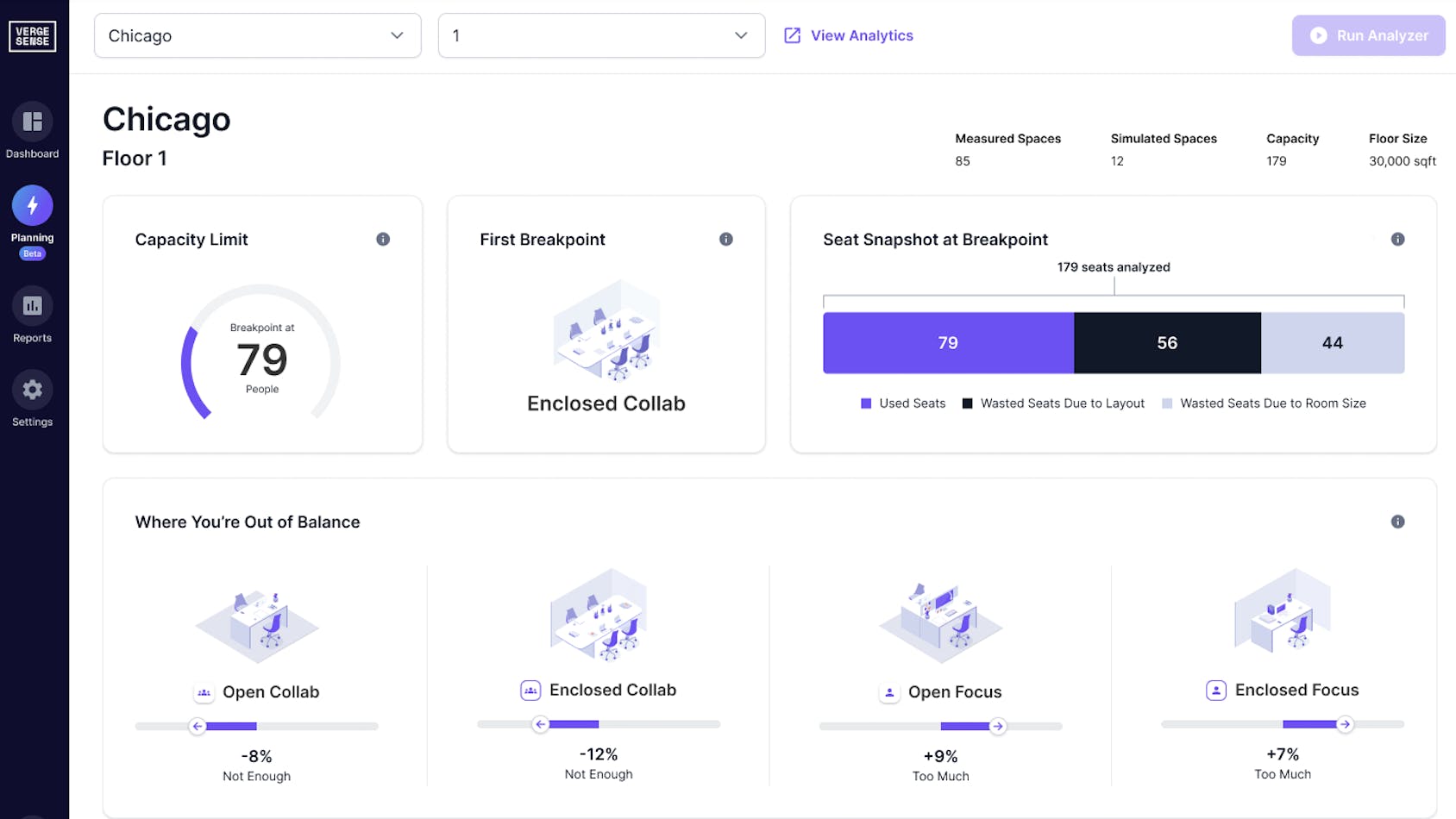Click the VergeSense logo
This screenshot has height=819, width=1456.
[33, 36]
